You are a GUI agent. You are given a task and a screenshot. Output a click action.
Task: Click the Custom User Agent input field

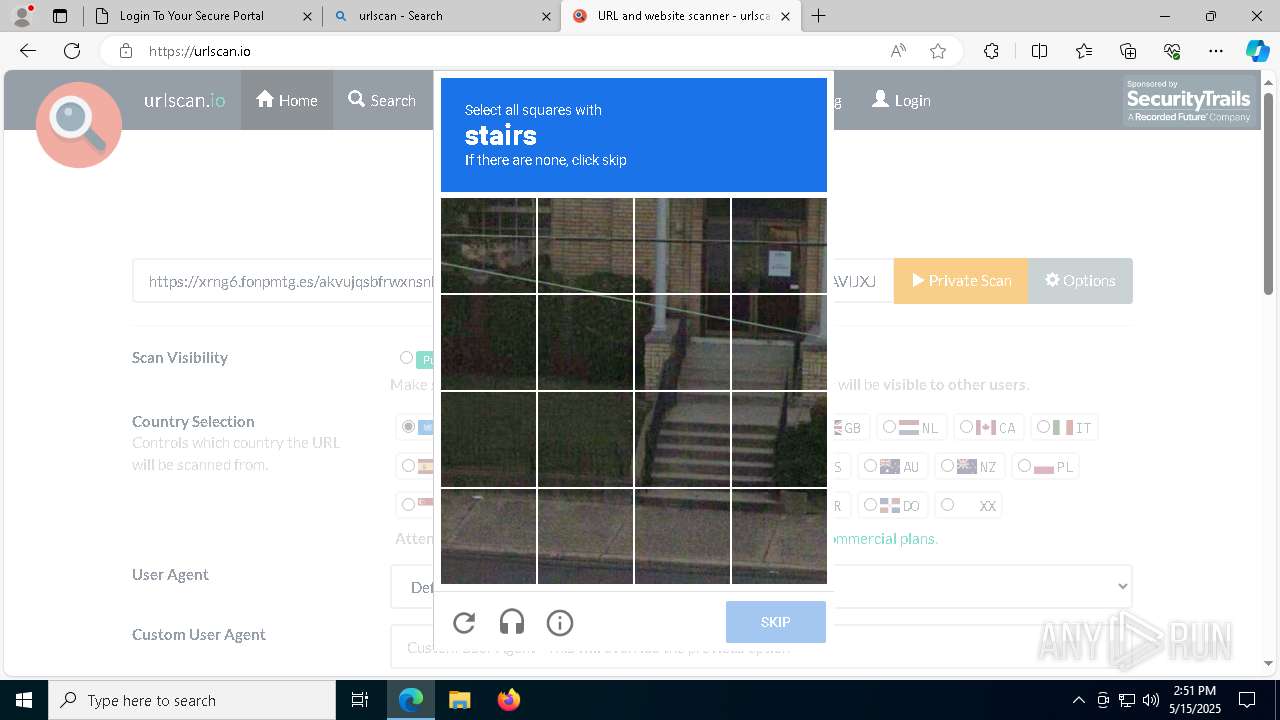(761, 647)
